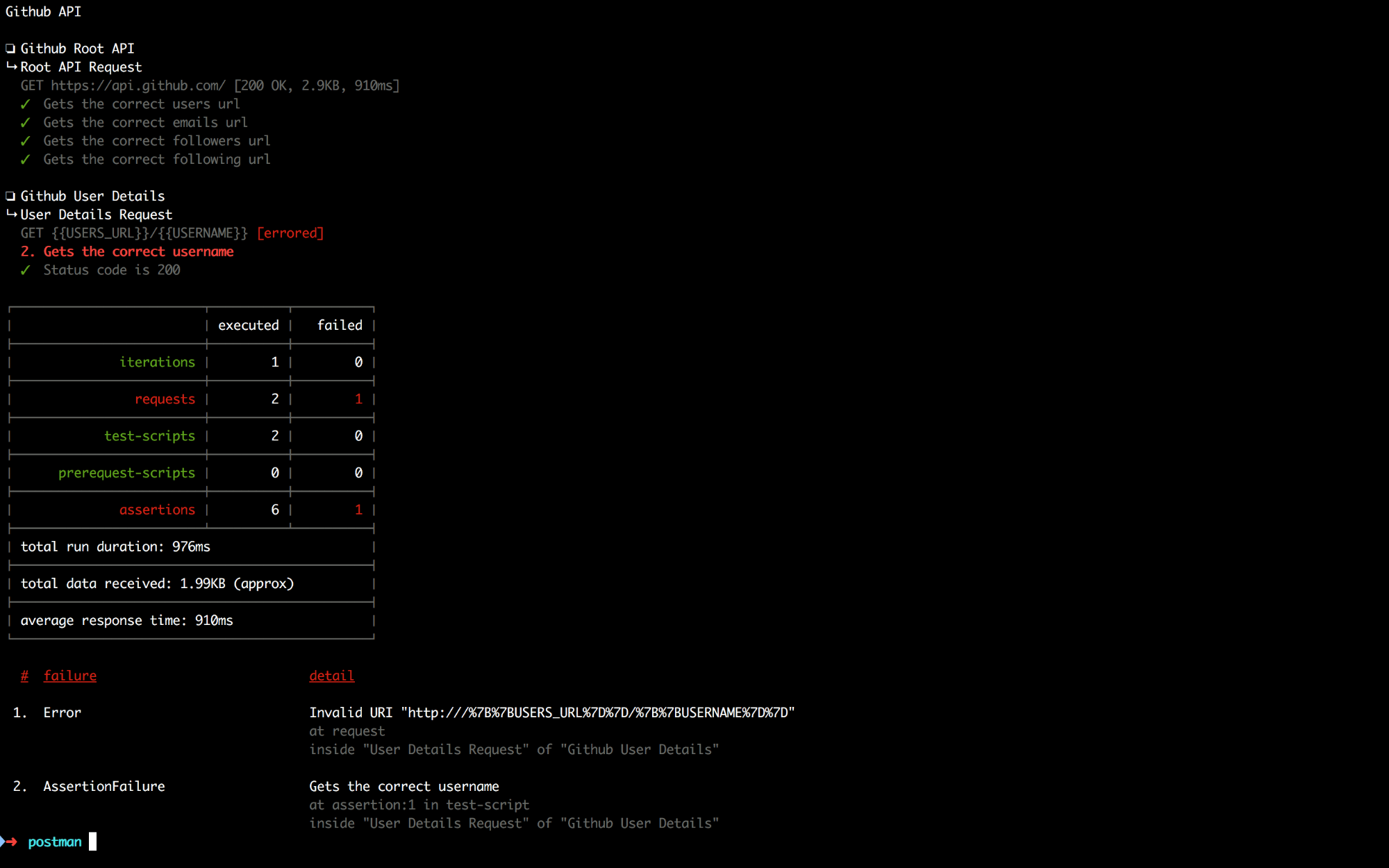Click the executed count for assertions
Viewport: 1389px width, 868px height.
coord(275,510)
